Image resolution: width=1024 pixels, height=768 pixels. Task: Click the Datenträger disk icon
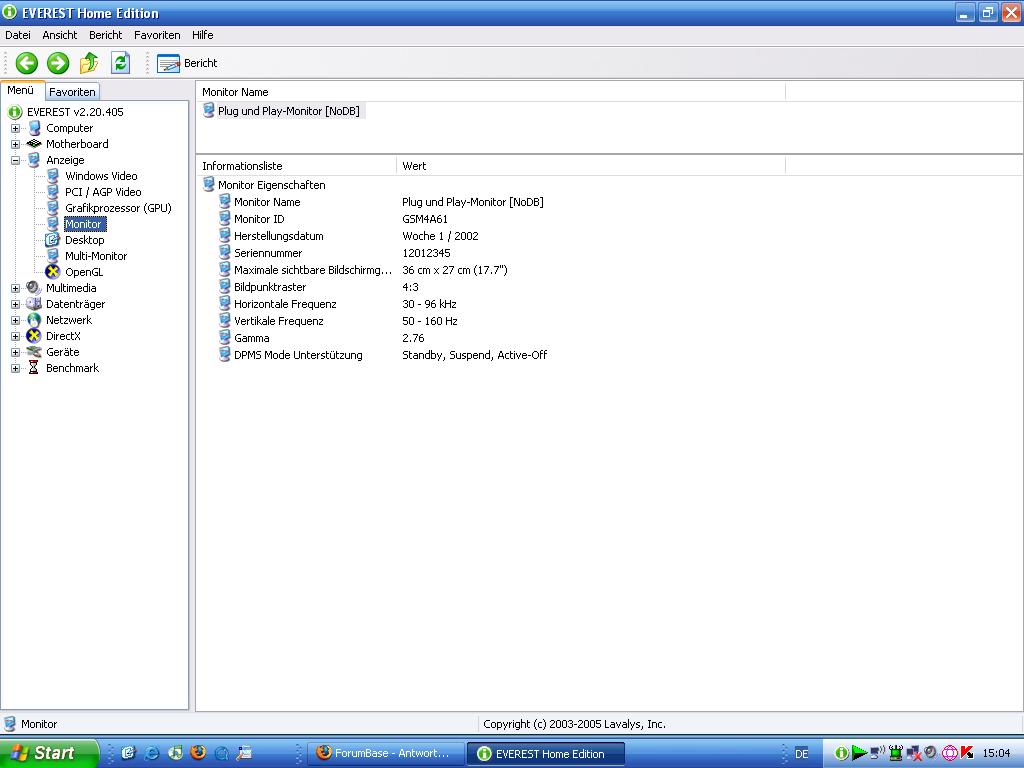pos(34,304)
